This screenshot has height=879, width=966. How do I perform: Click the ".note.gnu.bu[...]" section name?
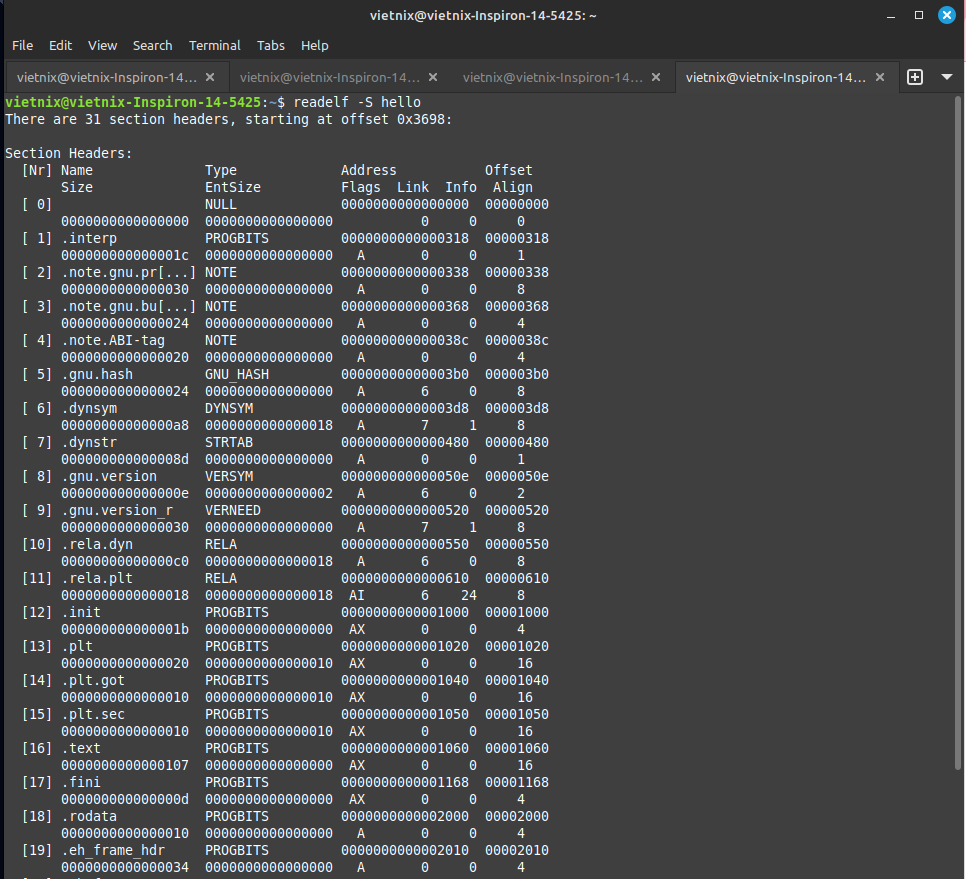click(128, 306)
